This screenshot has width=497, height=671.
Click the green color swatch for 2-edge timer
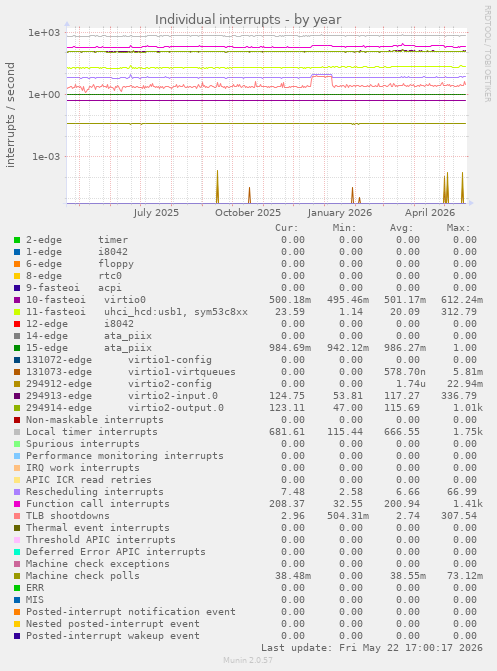(x=17, y=240)
